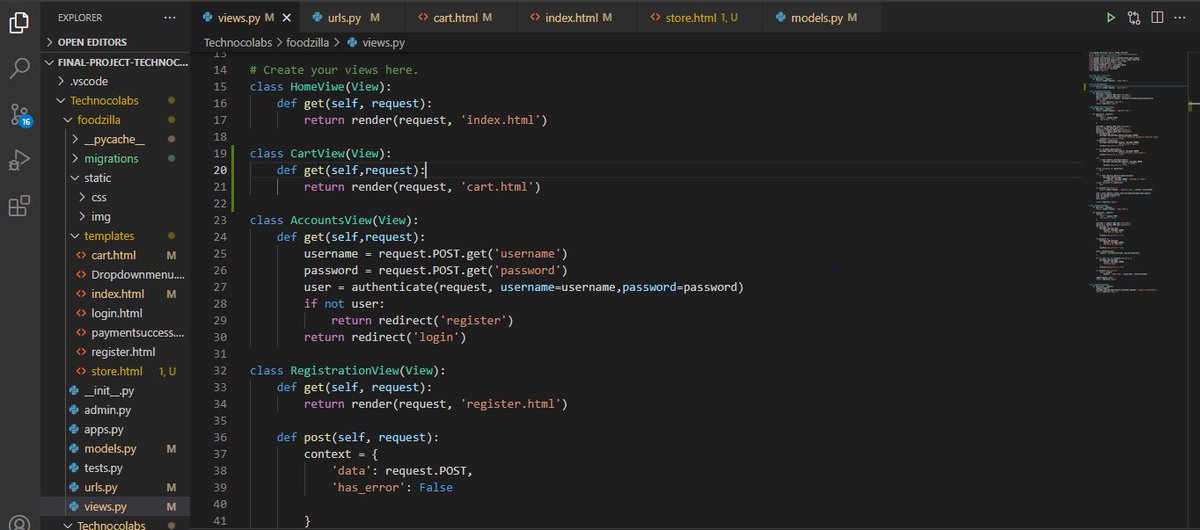Click 'RegistrationView' class name on line 32
The height and width of the screenshot is (530, 1200).
pos(345,370)
